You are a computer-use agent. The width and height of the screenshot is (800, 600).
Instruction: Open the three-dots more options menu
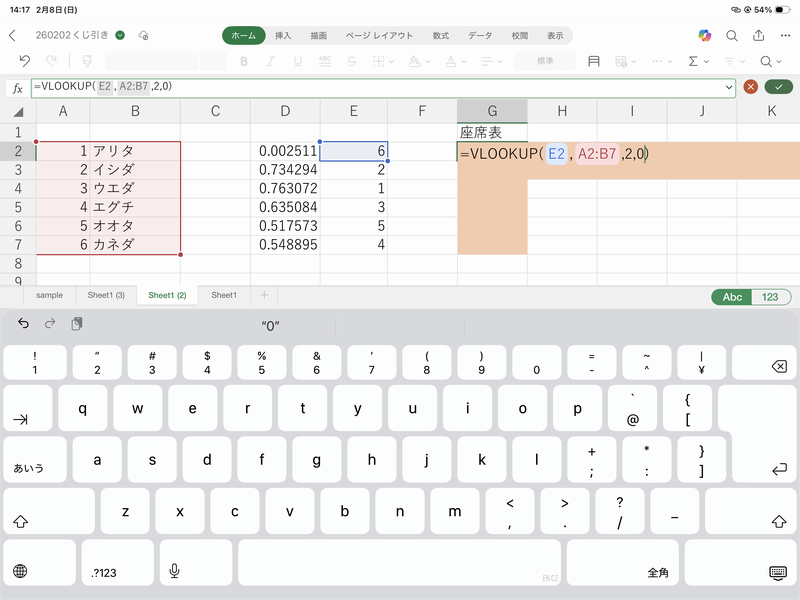pyautogui.click(x=786, y=35)
